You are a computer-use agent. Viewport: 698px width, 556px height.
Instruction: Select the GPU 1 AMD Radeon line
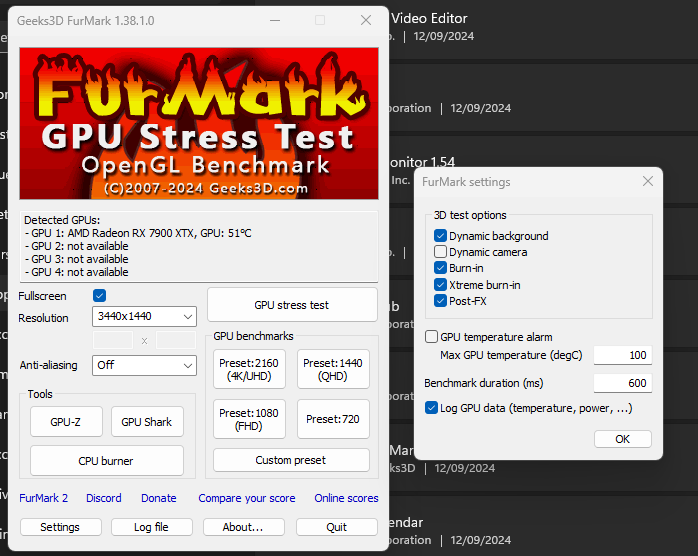click(138, 233)
